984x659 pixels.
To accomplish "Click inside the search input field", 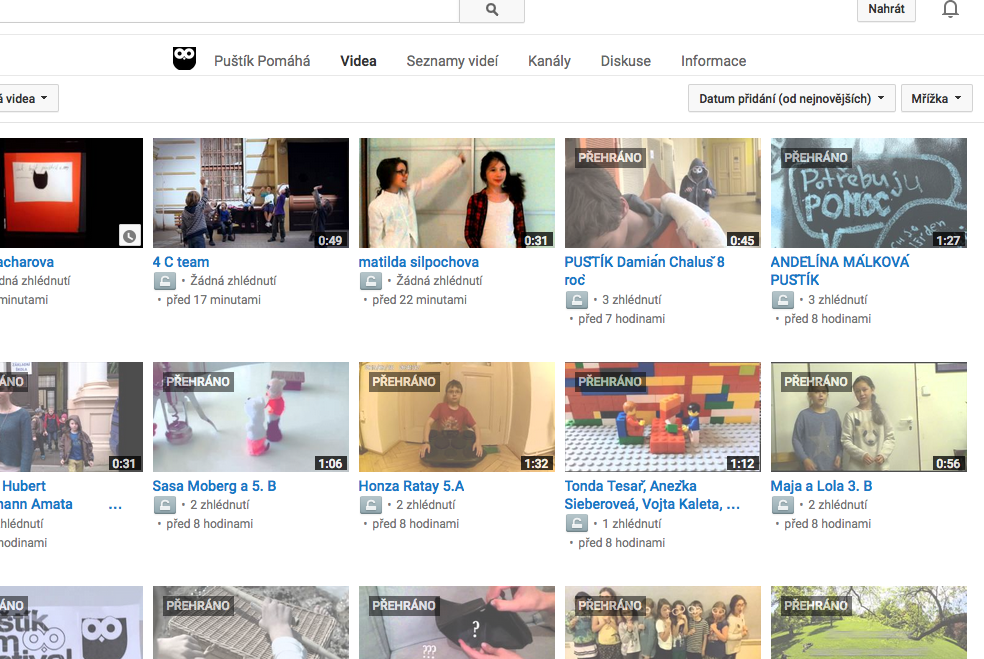I will click(x=230, y=10).
